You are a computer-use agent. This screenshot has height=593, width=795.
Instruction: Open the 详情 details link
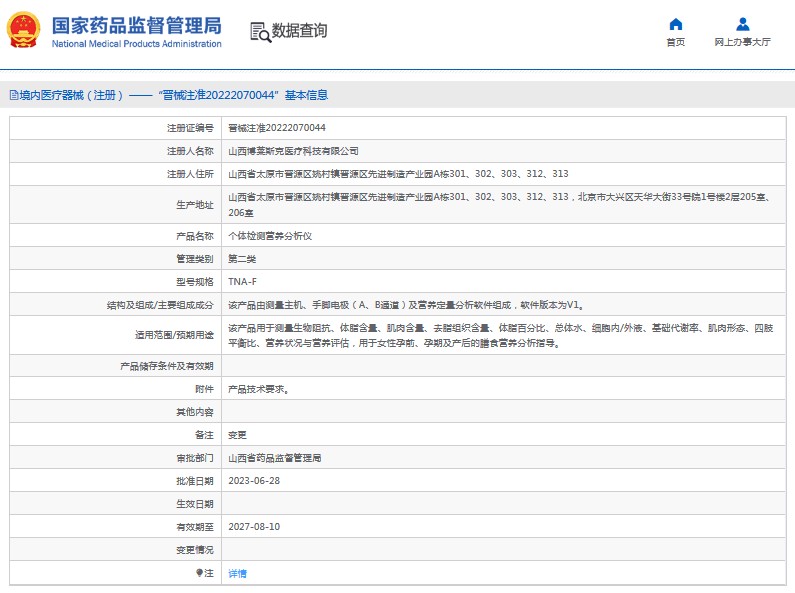pyautogui.click(x=237, y=573)
